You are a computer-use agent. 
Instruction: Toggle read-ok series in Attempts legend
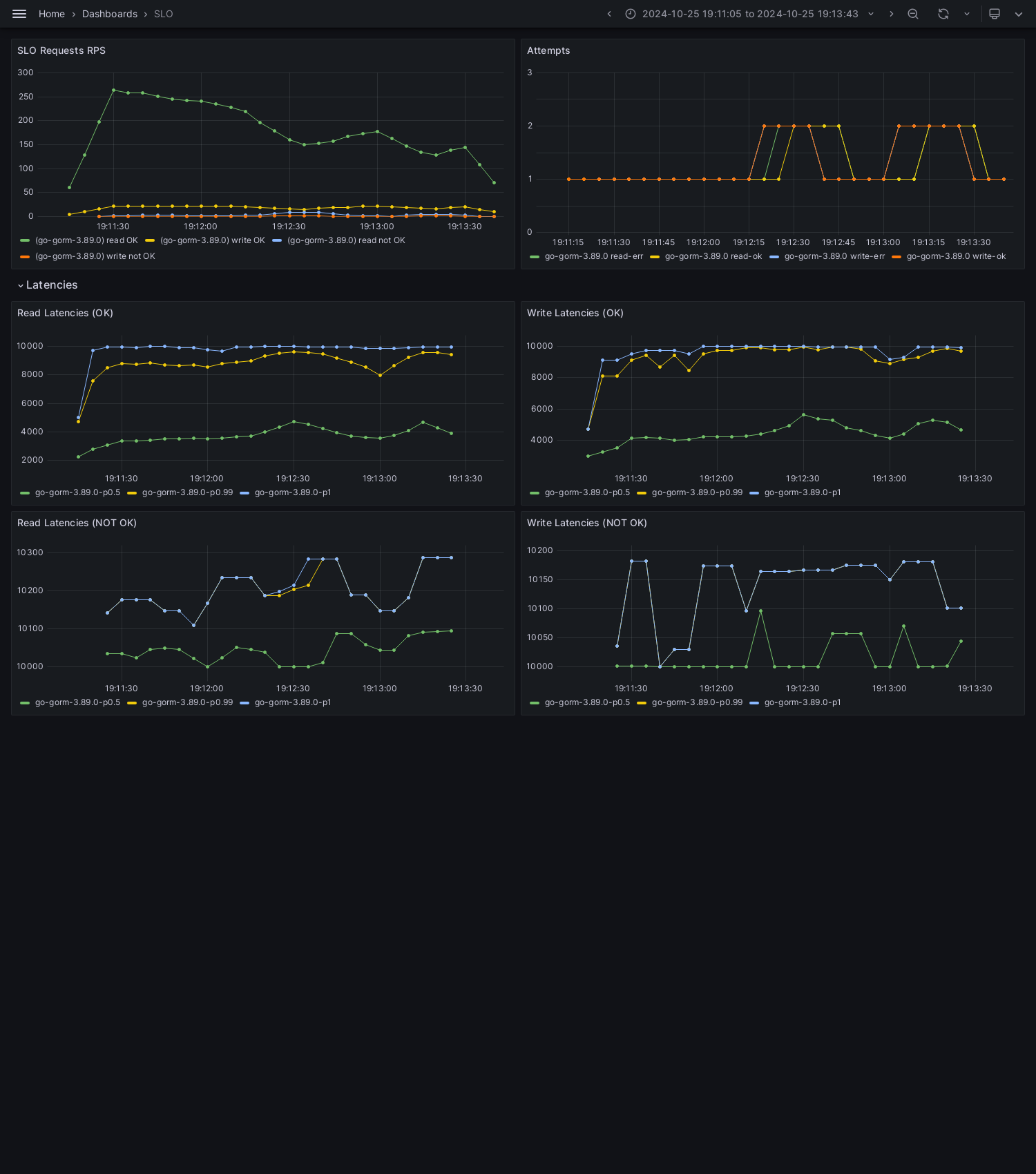click(713, 256)
